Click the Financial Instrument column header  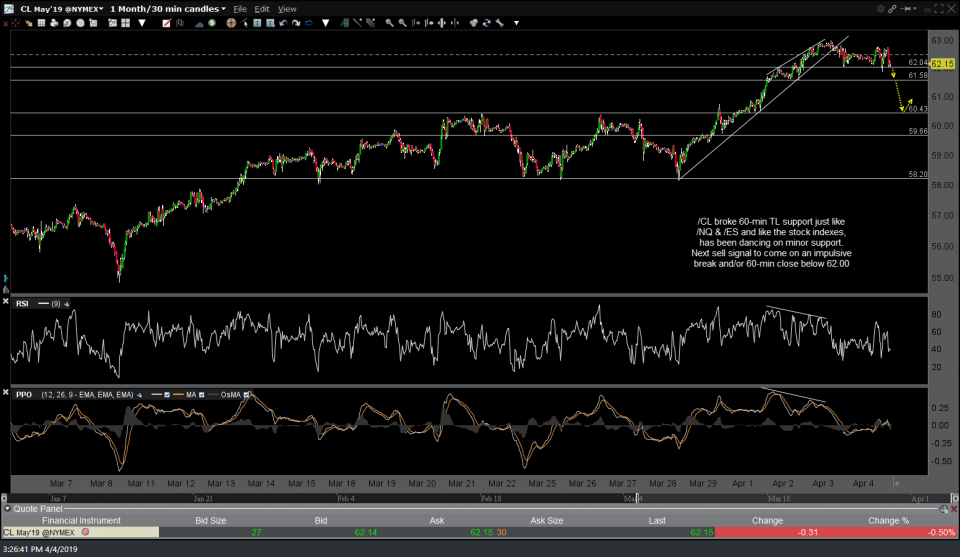tap(81, 520)
